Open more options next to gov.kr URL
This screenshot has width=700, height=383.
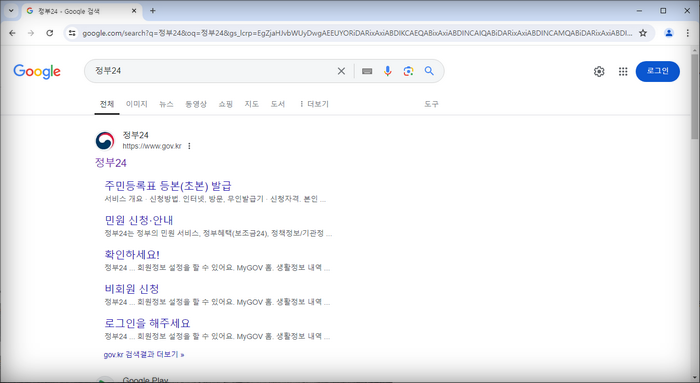coord(189,146)
